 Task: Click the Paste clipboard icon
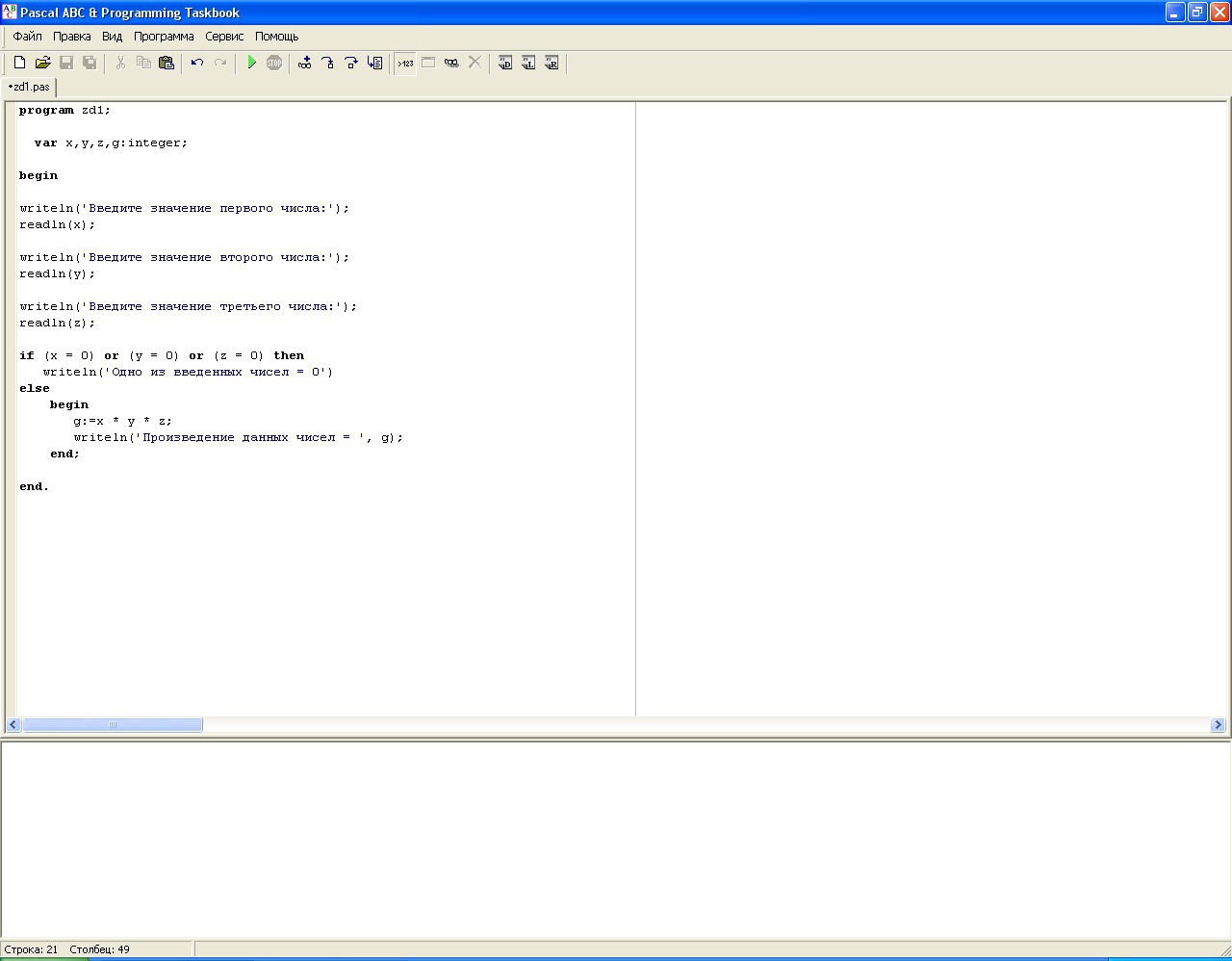pos(167,63)
